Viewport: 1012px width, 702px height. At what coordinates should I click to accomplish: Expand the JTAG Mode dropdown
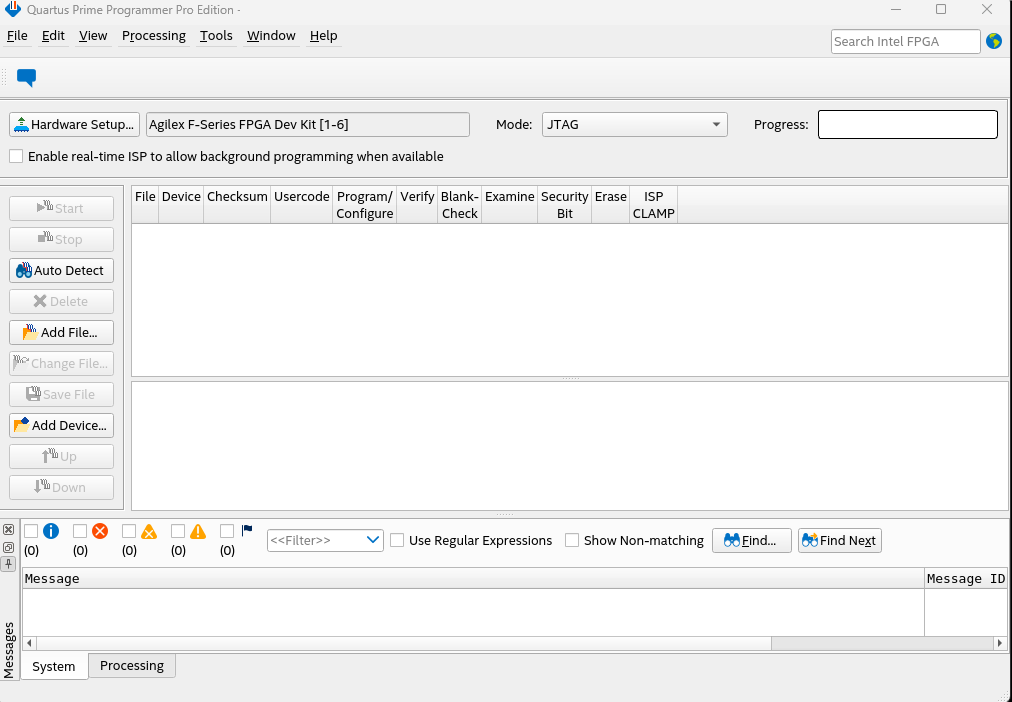pos(634,124)
